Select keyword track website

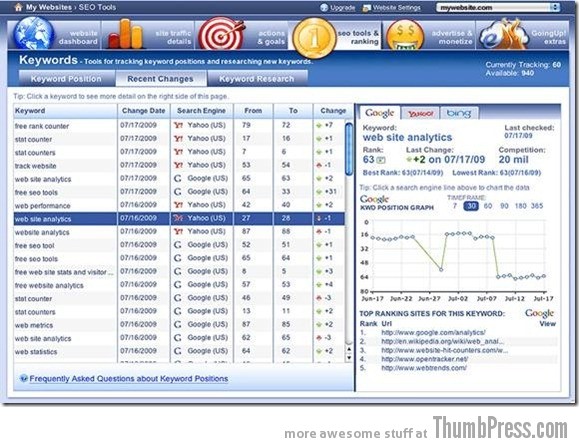[x=35, y=166]
